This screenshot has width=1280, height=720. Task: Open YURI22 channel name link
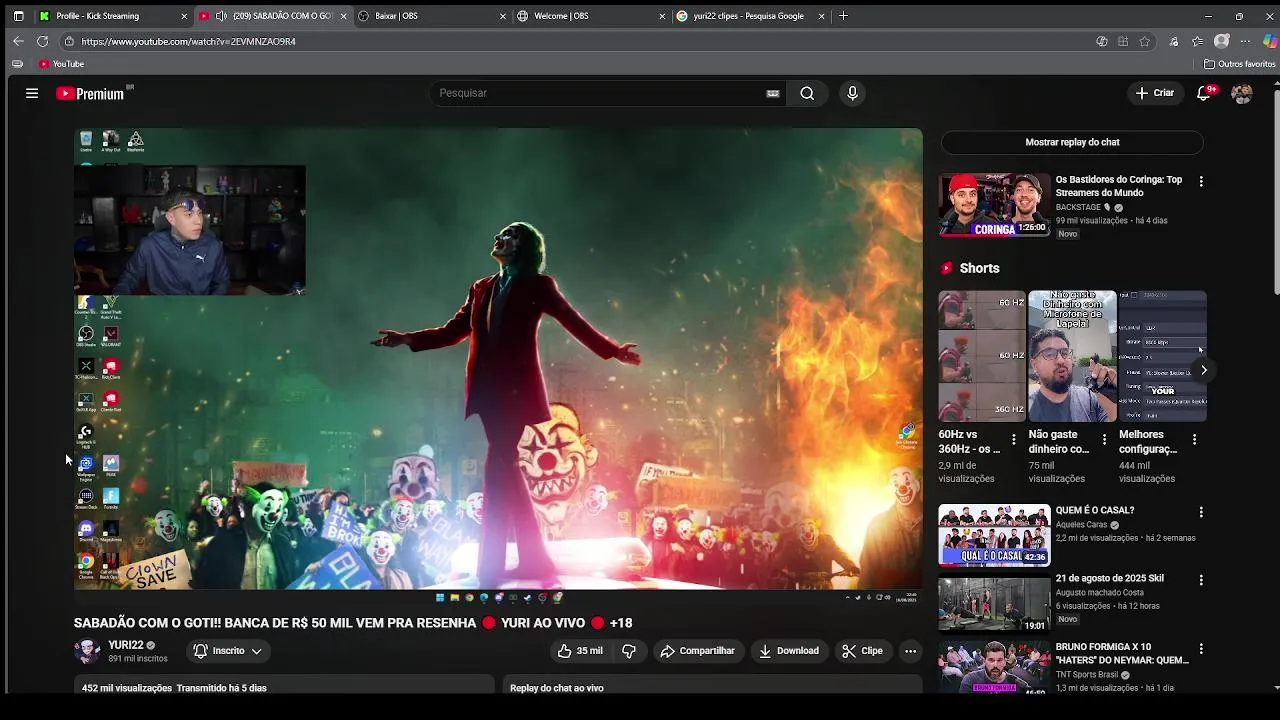(x=126, y=645)
